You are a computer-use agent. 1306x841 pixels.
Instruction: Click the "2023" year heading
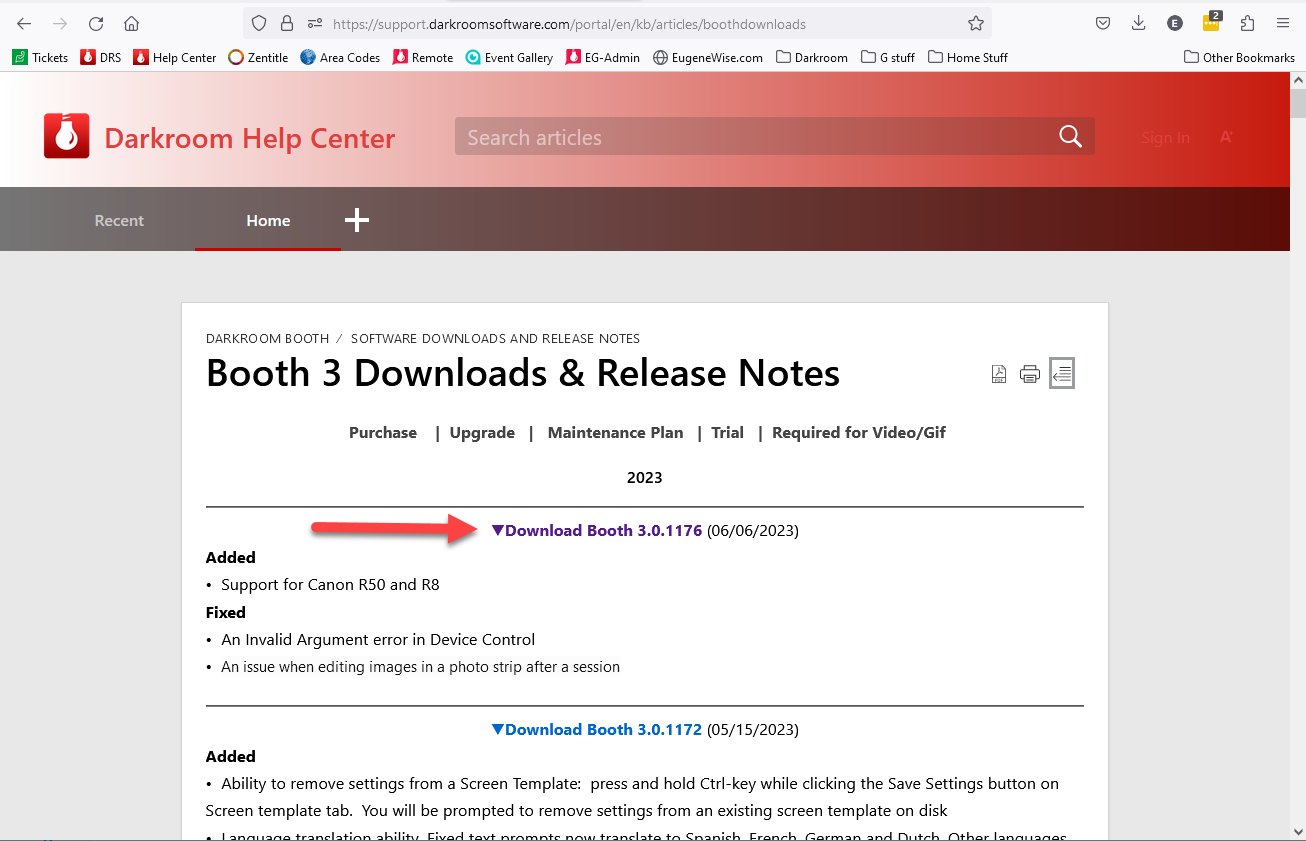coord(644,477)
